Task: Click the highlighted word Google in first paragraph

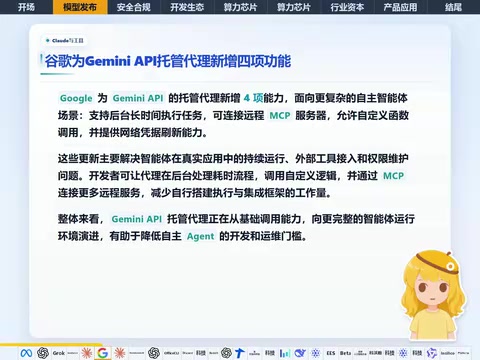Action: coord(76,98)
